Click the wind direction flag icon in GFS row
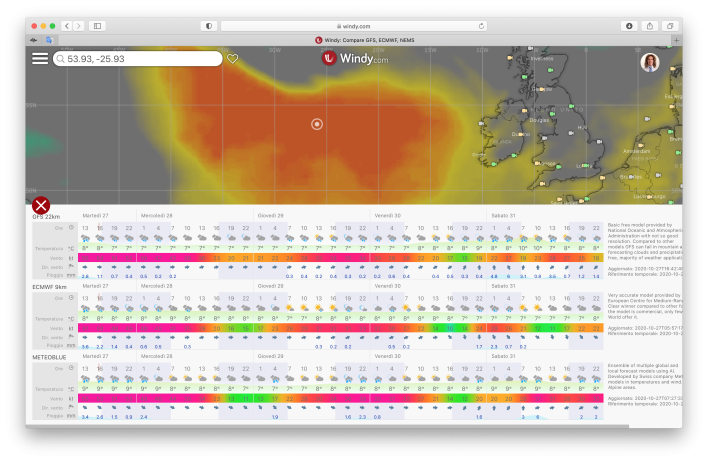This screenshot has height=462, width=708. (x=71, y=267)
